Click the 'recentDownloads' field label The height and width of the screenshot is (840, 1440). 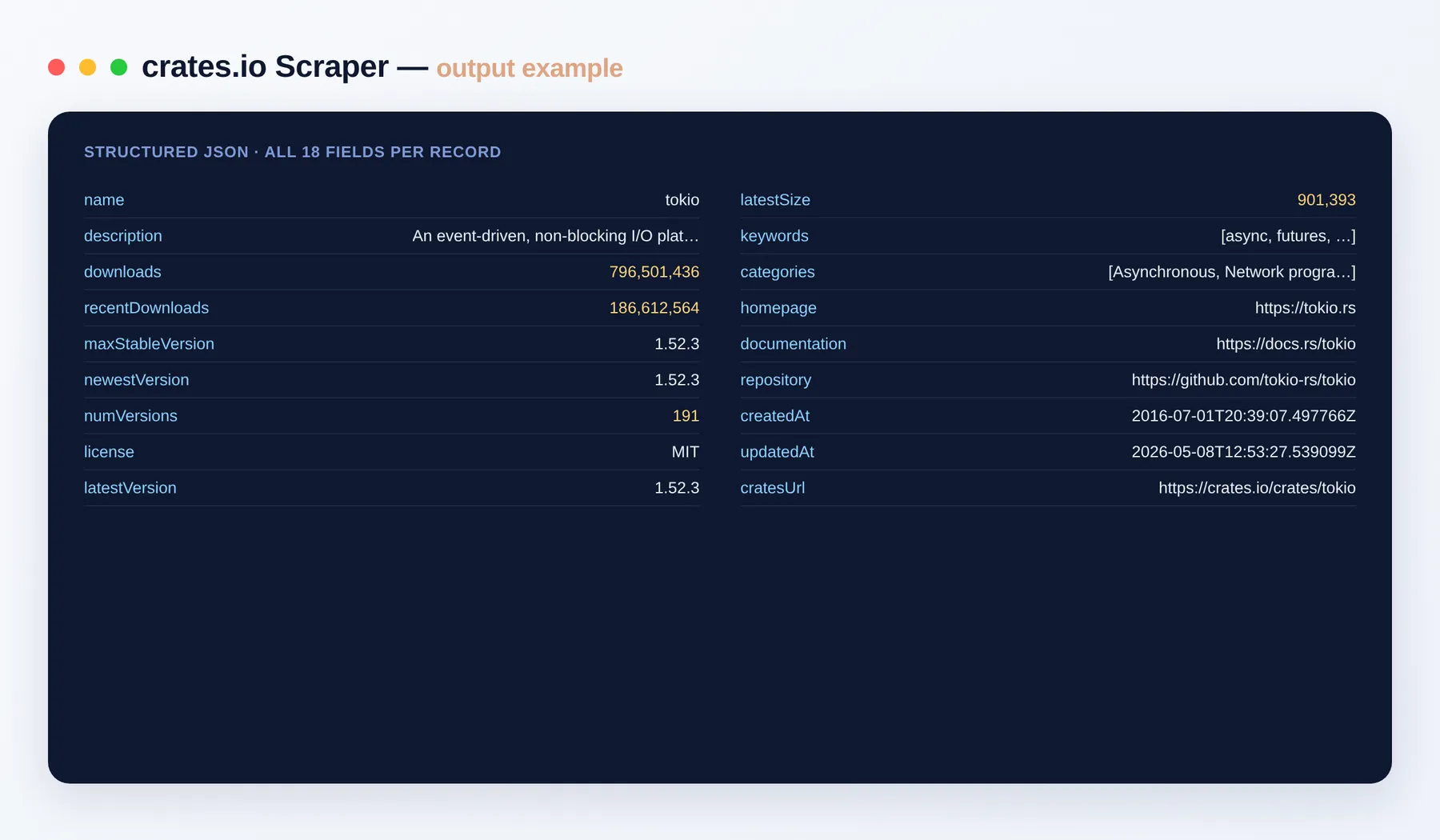click(146, 308)
